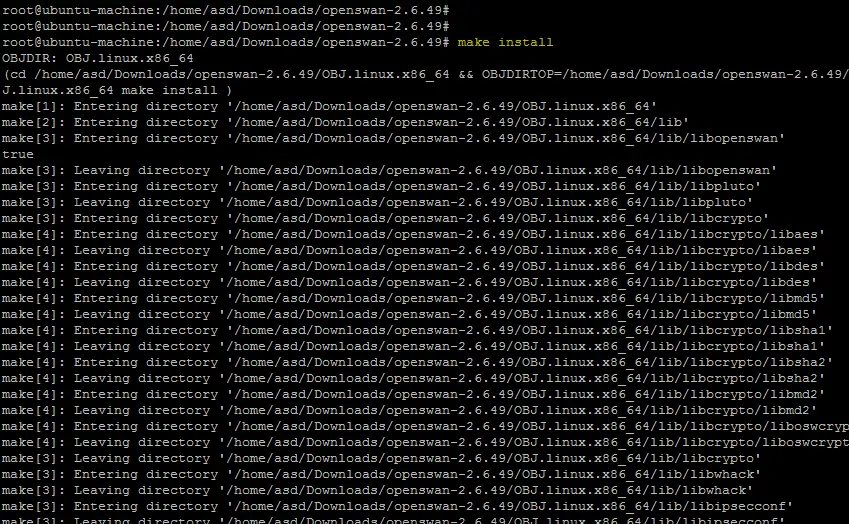Click the second empty root@ubuntu-machine prompt line
This screenshot has width=849, height=524.
(x=225, y=26)
